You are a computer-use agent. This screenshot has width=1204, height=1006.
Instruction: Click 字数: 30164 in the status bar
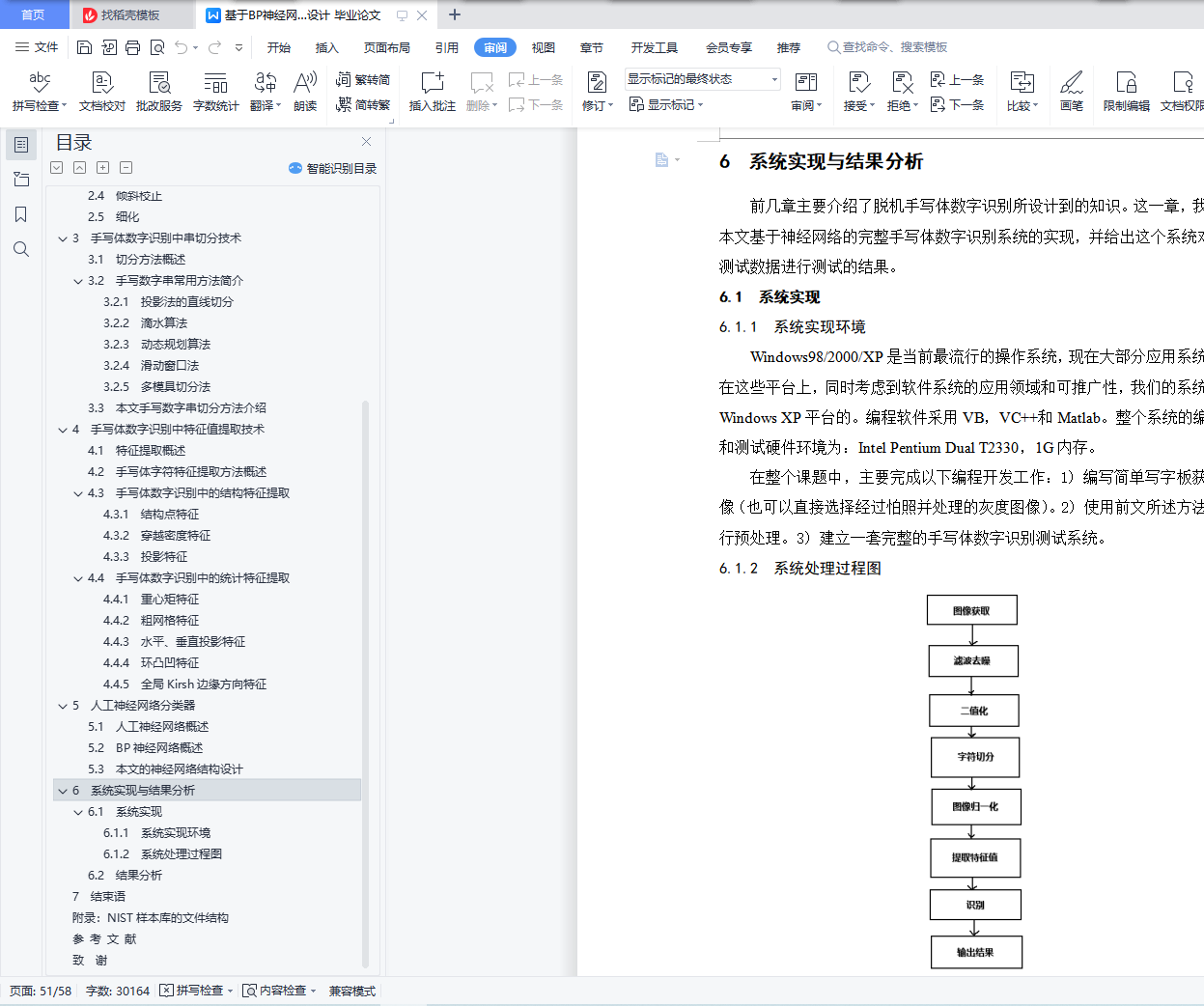click(118, 991)
